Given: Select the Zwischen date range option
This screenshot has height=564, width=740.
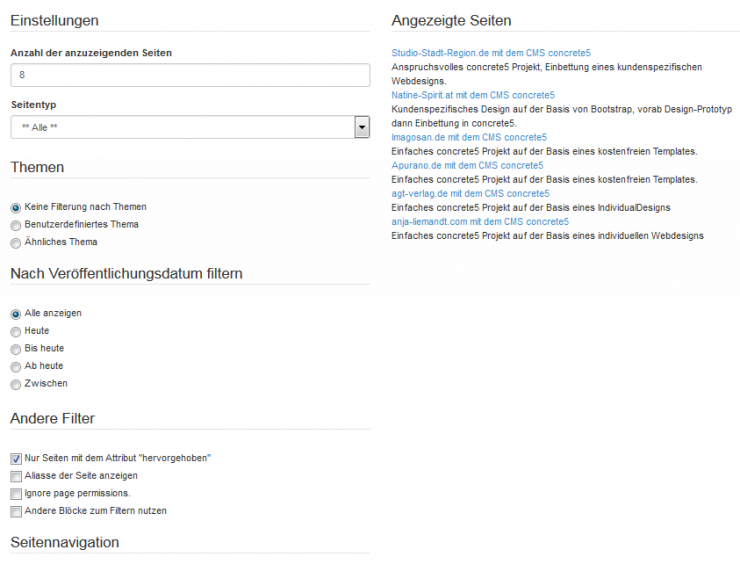Looking at the screenshot, I should [16, 384].
